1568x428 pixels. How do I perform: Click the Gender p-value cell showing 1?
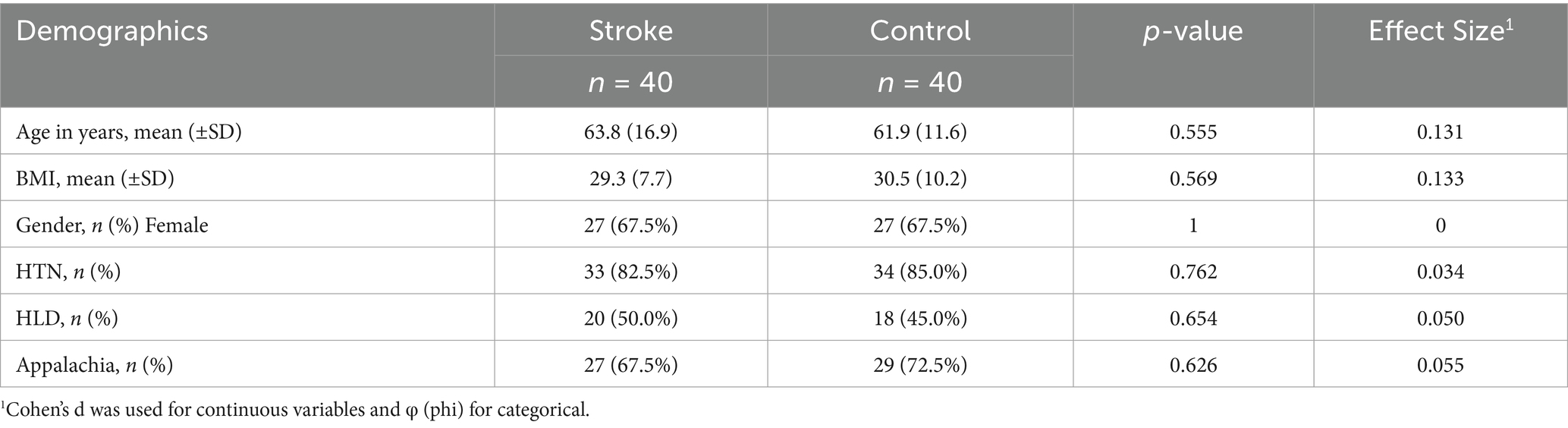1192,225
